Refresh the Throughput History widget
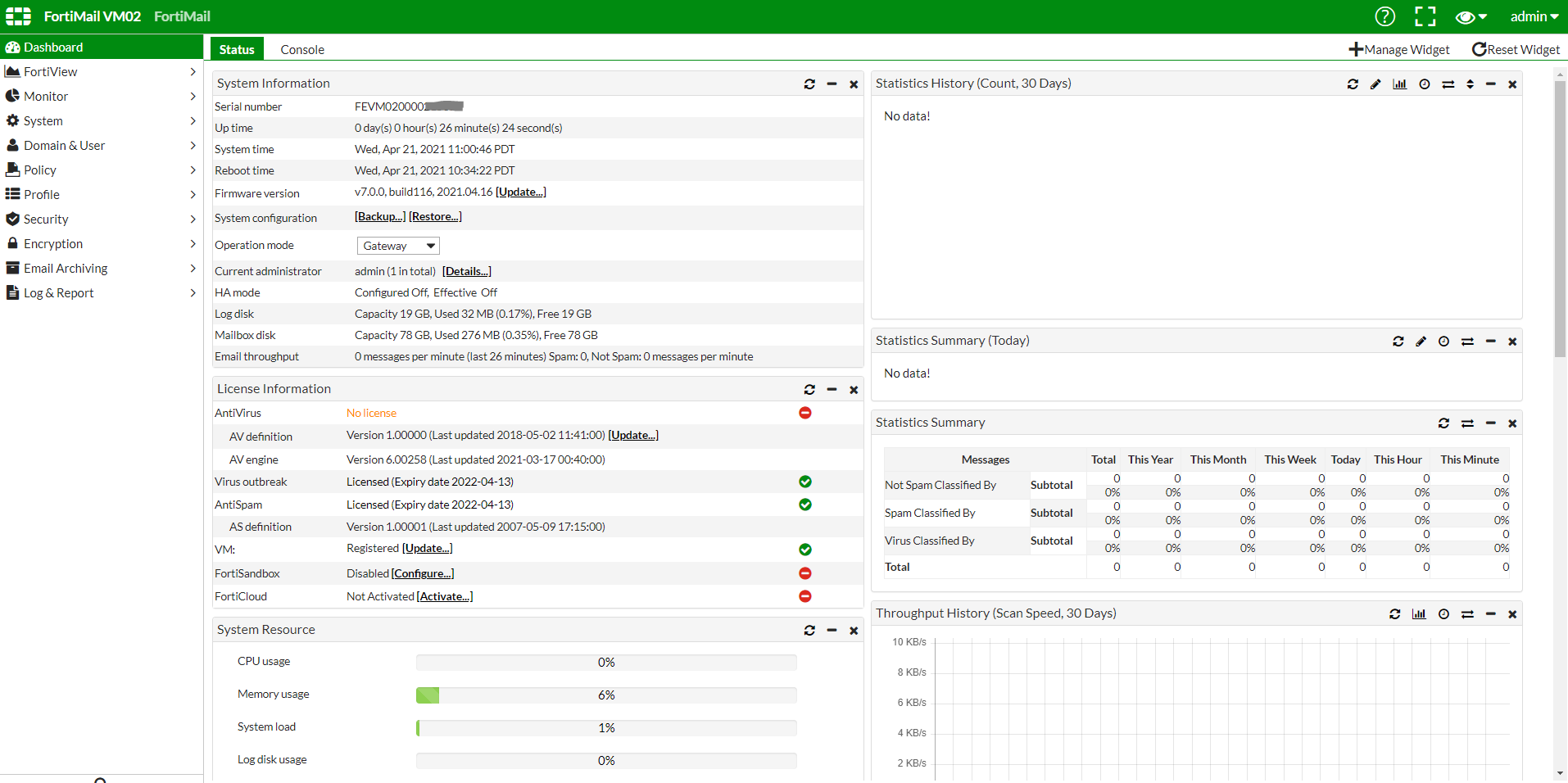The width and height of the screenshot is (1568, 783). [x=1394, y=614]
